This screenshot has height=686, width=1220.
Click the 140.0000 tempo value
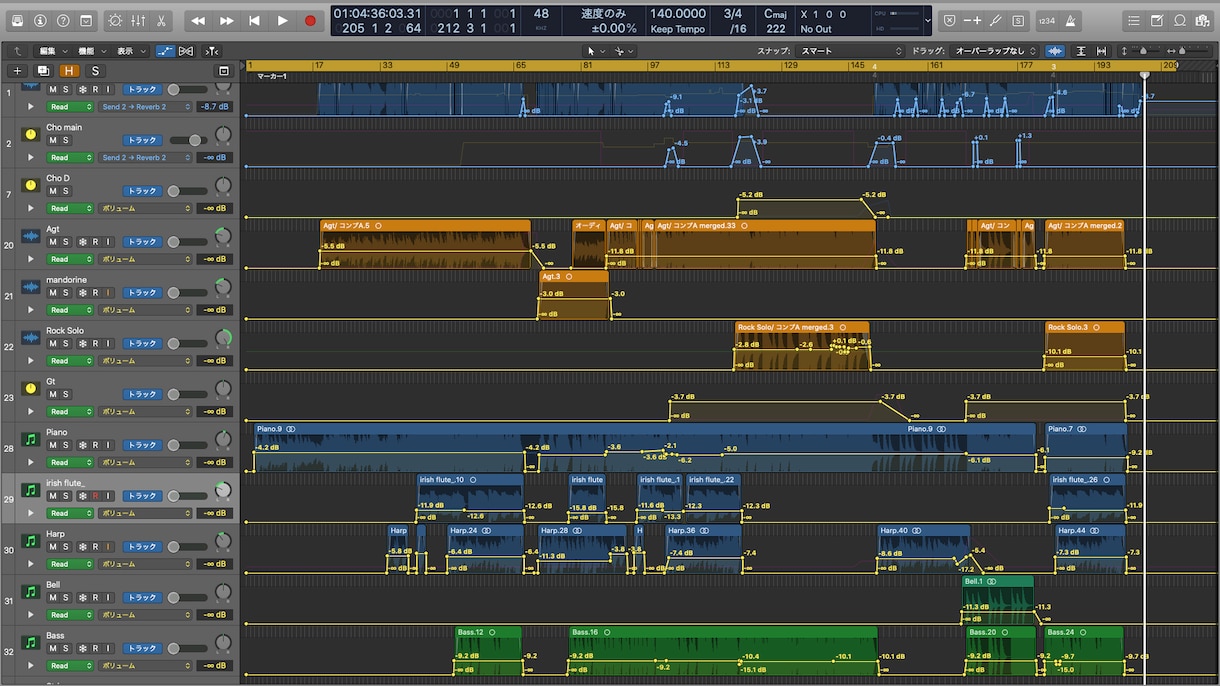[x=677, y=14]
